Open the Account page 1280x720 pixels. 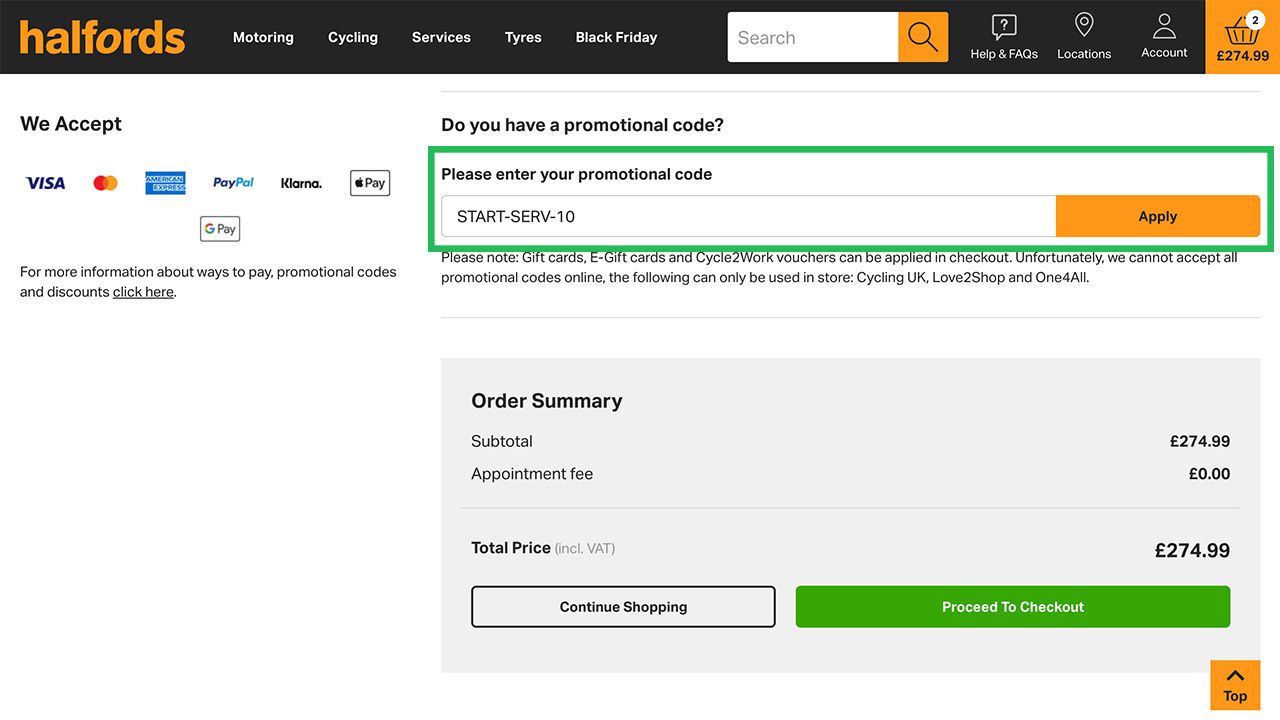(1164, 37)
